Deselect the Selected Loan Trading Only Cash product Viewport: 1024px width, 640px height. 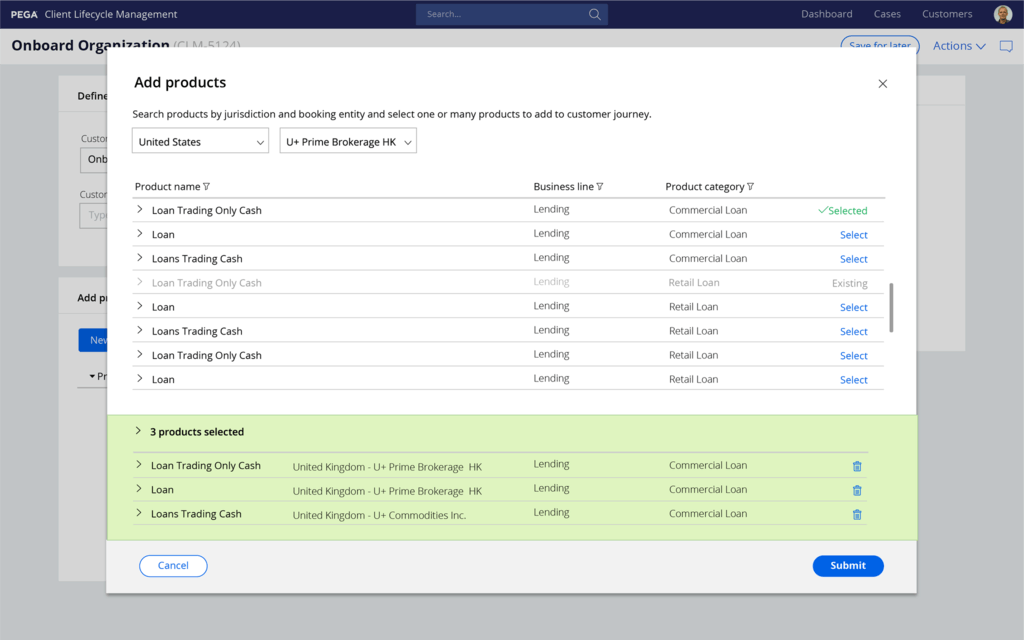pos(842,211)
